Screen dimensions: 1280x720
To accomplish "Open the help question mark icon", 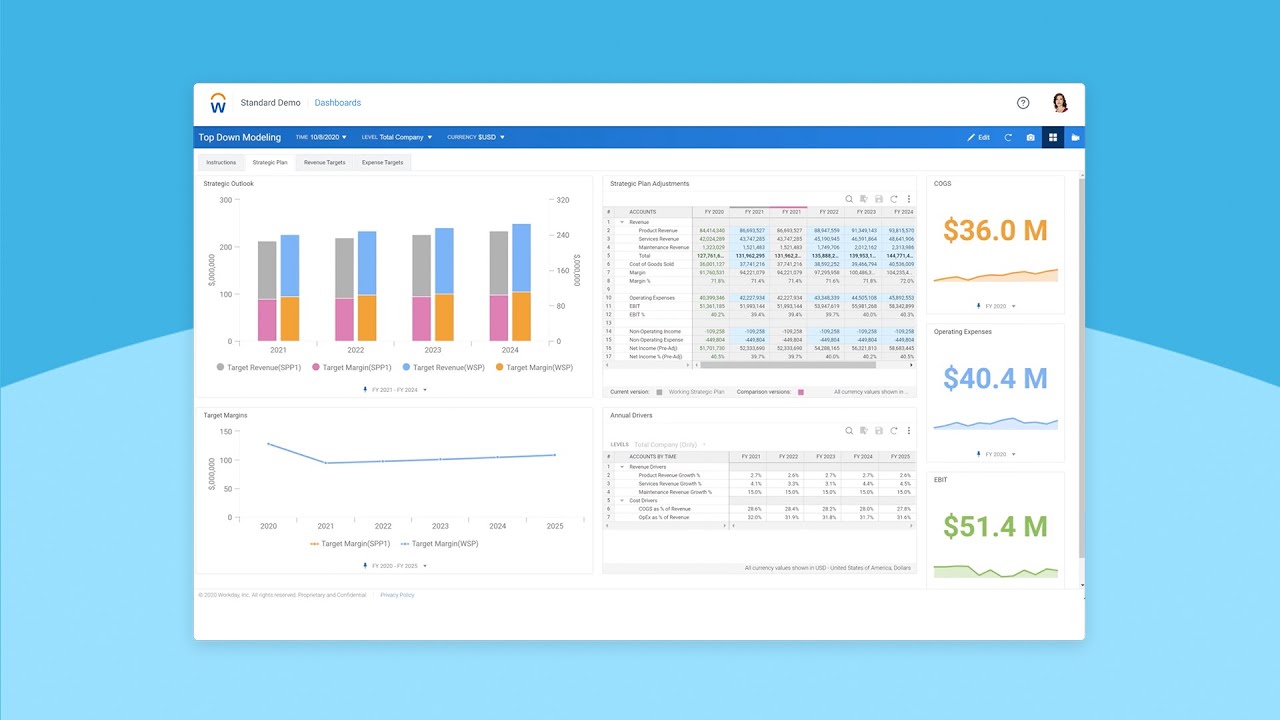I will (x=1023, y=103).
